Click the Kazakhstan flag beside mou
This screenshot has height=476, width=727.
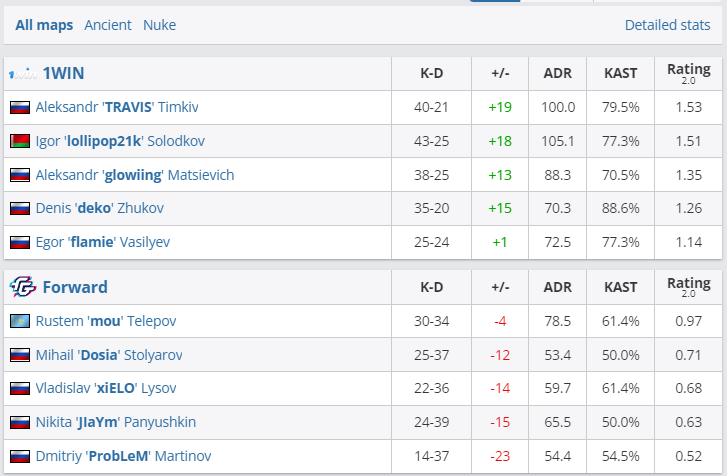click(20, 321)
